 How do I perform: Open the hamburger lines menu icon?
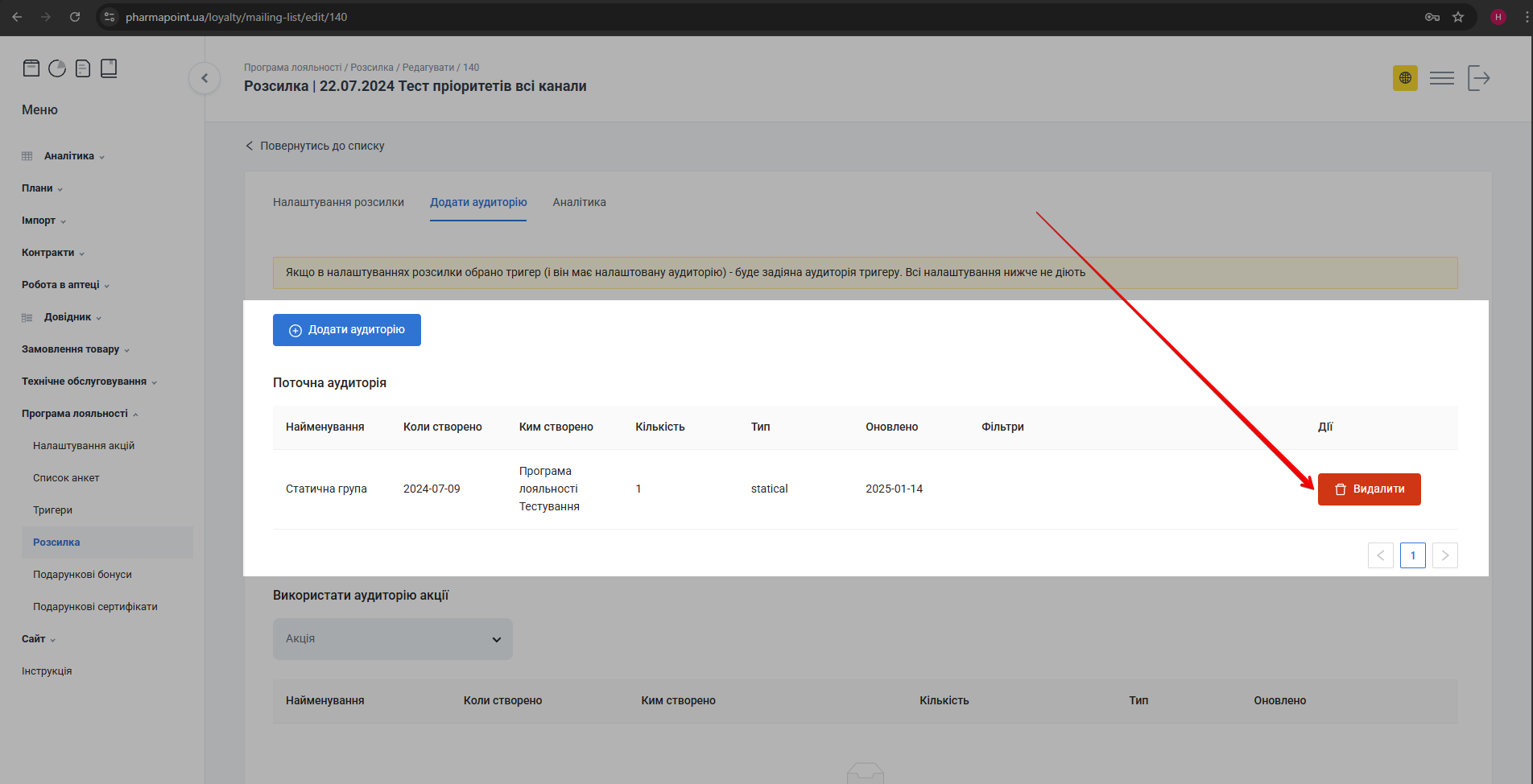point(1442,78)
